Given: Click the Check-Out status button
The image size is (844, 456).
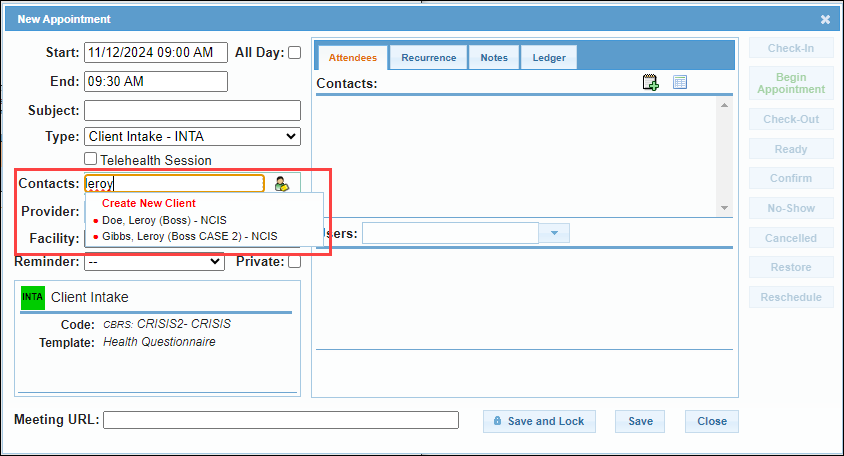Looking at the screenshot, I should [x=791, y=120].
